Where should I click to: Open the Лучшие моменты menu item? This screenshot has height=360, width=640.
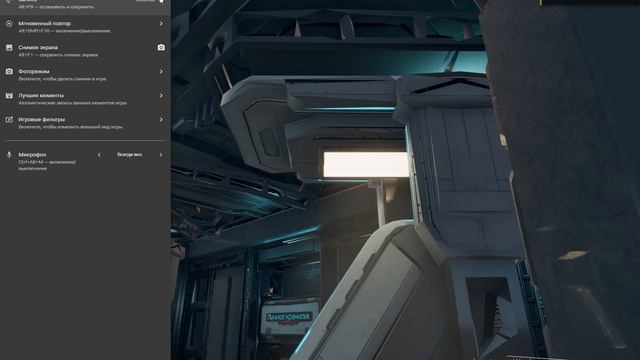tap(85, 99)
